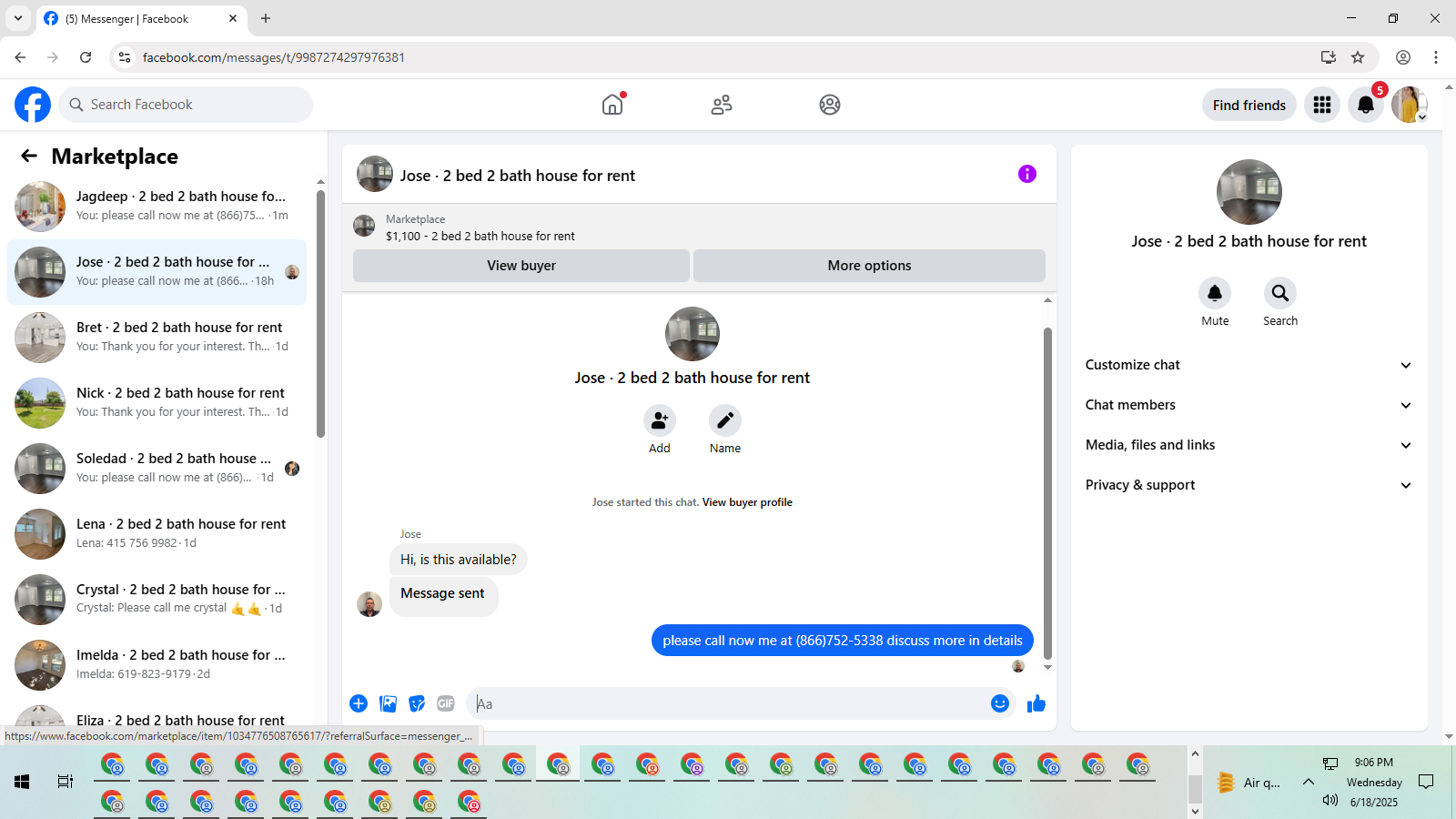This screenshot has width=1456, height=819.
Task: Open more actions plus icon in composer
Action: (x=359, y=703)
